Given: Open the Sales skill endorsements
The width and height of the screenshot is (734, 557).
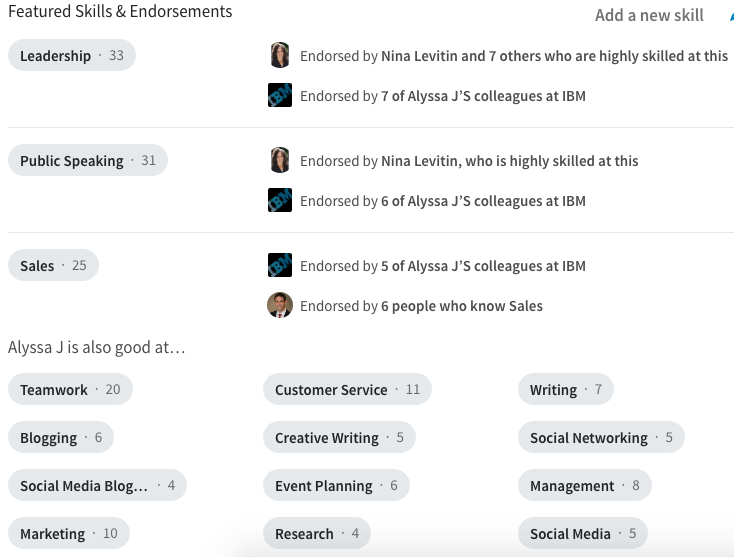Looking at the screenshot, I should (53, 266).
